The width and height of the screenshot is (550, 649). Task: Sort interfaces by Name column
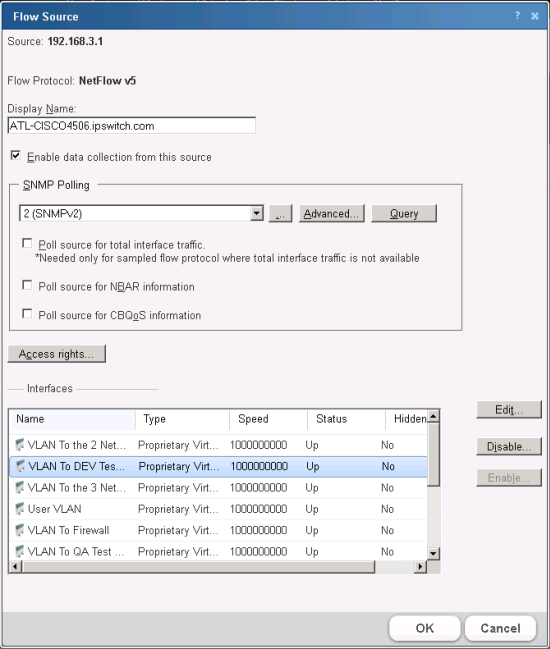coord(72,419)
